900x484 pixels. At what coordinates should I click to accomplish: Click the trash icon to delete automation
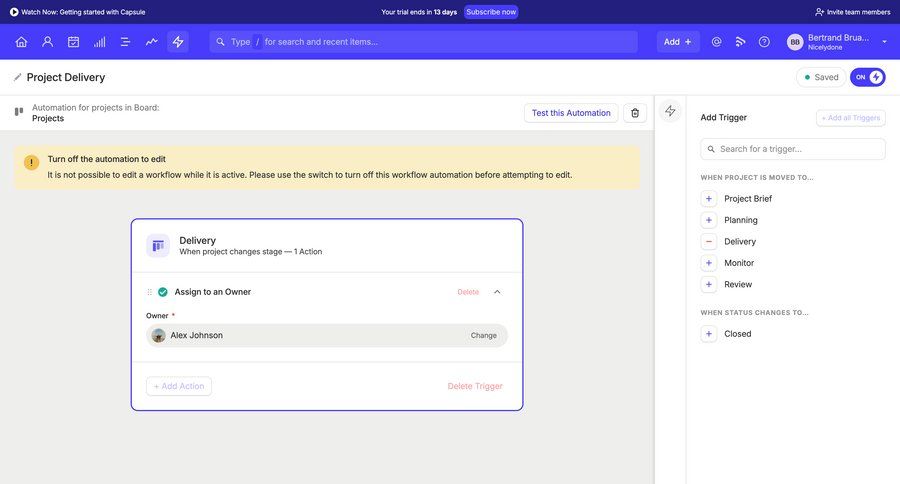click(635, 113)
